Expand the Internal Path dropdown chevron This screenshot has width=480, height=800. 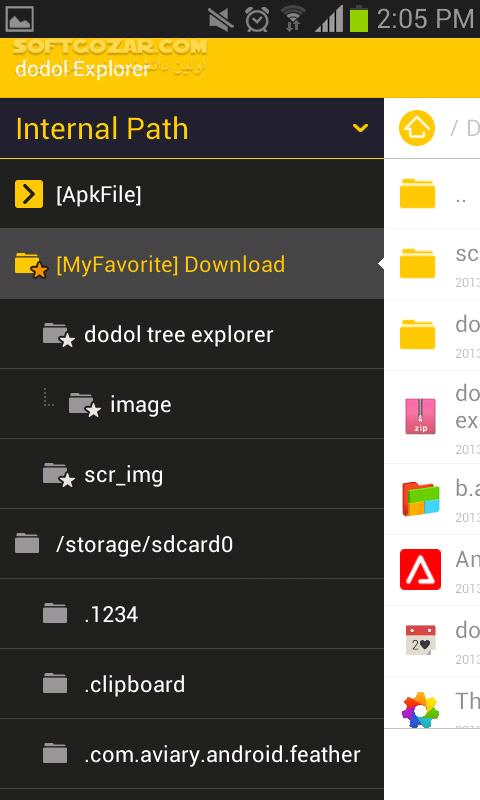360,128
